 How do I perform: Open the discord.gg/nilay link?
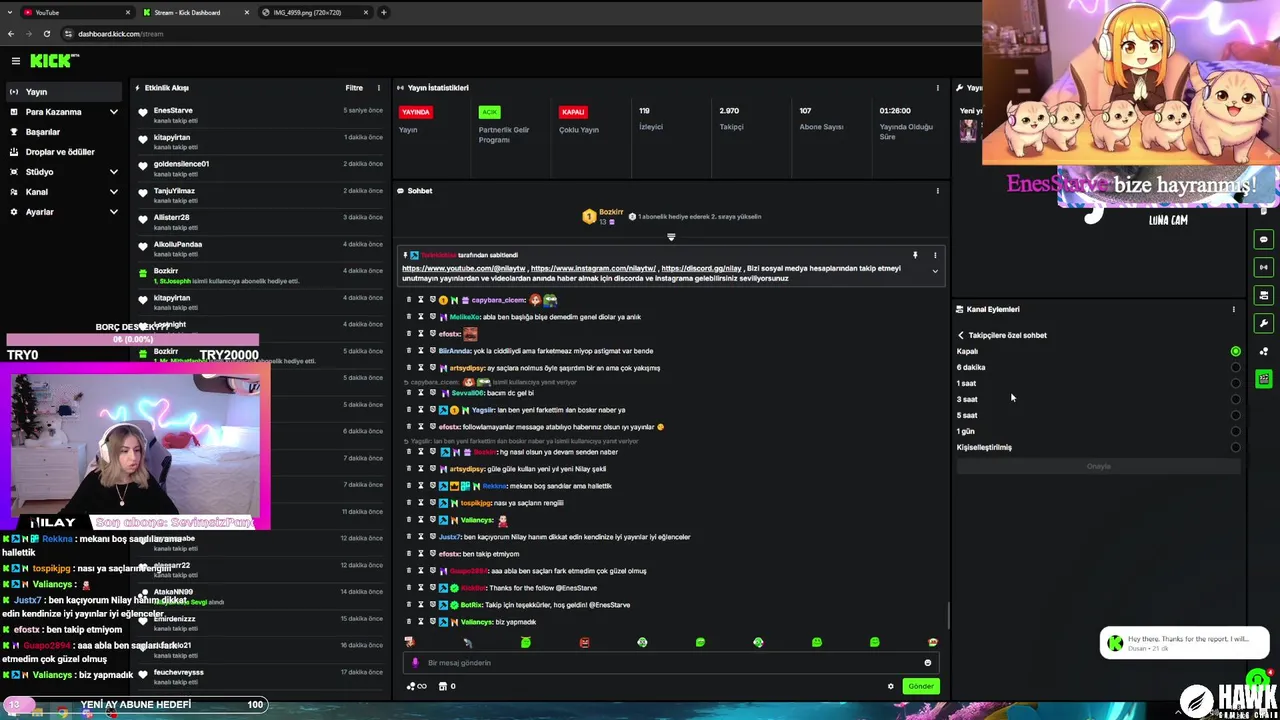click(x=701, y=268)
